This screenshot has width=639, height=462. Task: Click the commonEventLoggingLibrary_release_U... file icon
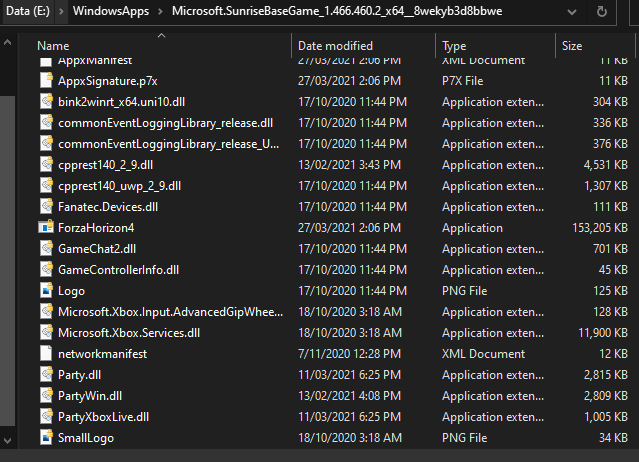point(46,144)
